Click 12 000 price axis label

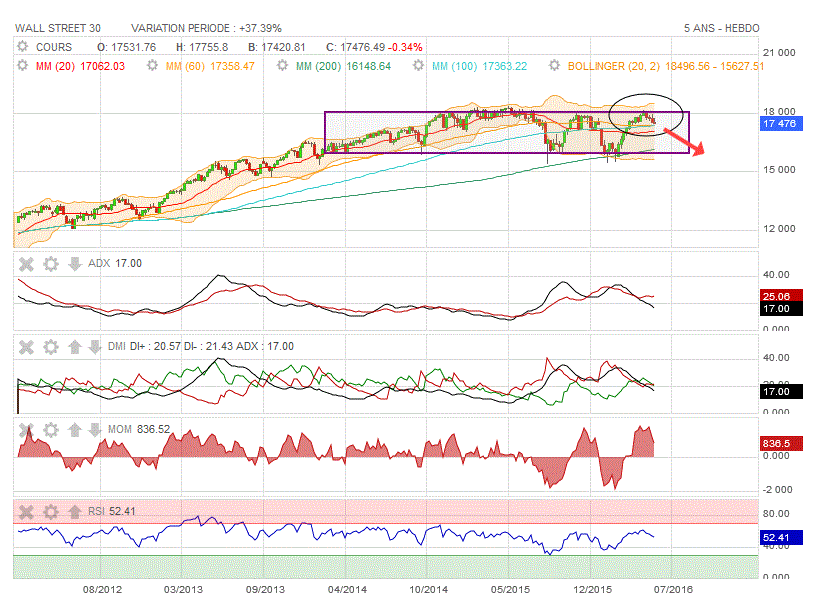pos(779,228)
